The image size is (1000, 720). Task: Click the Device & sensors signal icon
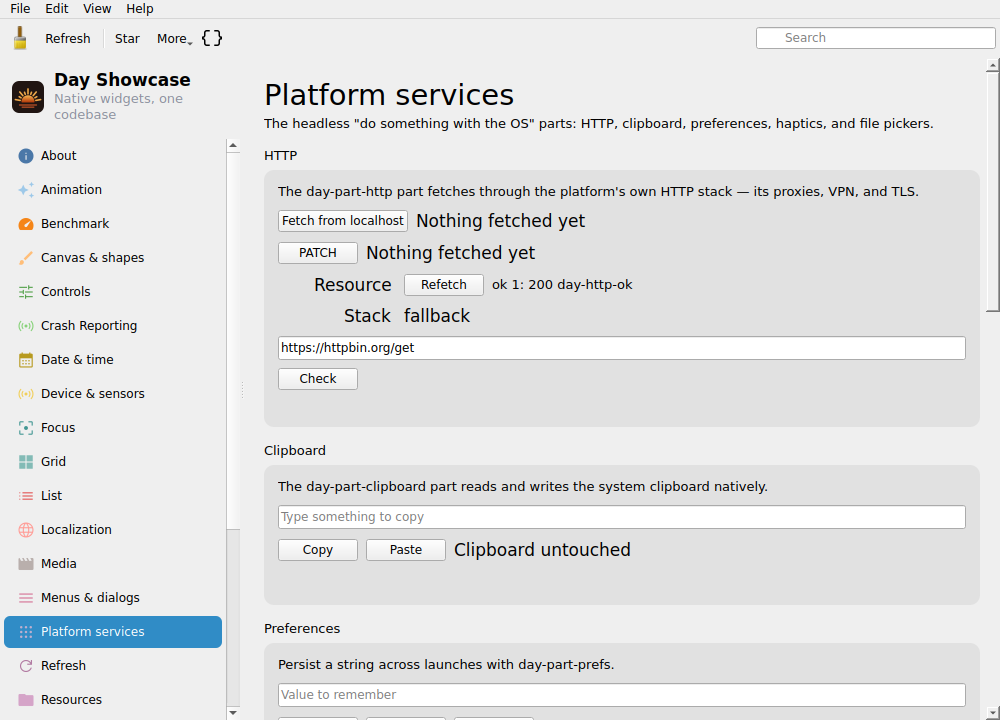26,393
